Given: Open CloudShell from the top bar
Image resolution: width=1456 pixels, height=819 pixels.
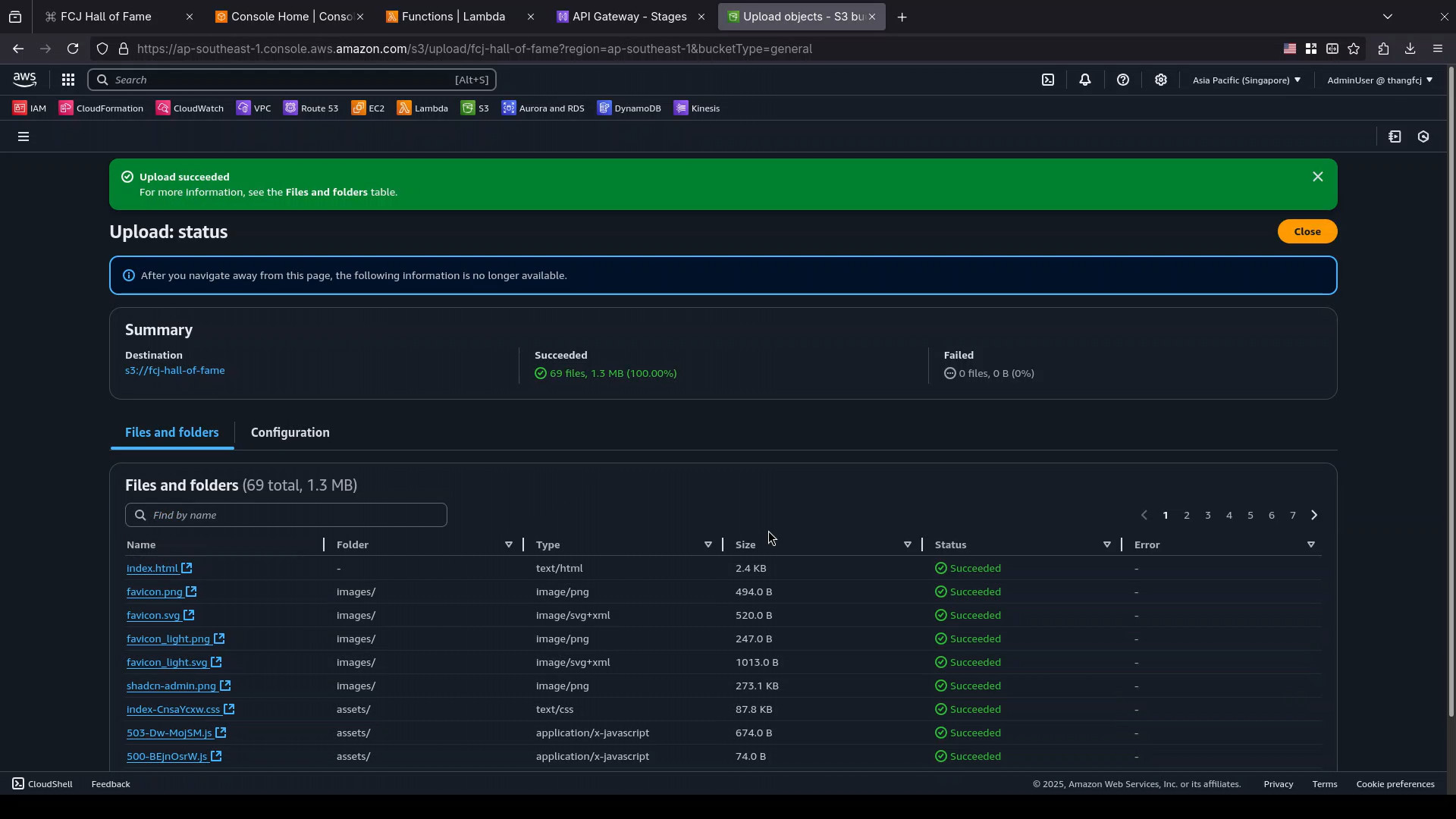Looking at the screenshot, I should (1048, 80).
